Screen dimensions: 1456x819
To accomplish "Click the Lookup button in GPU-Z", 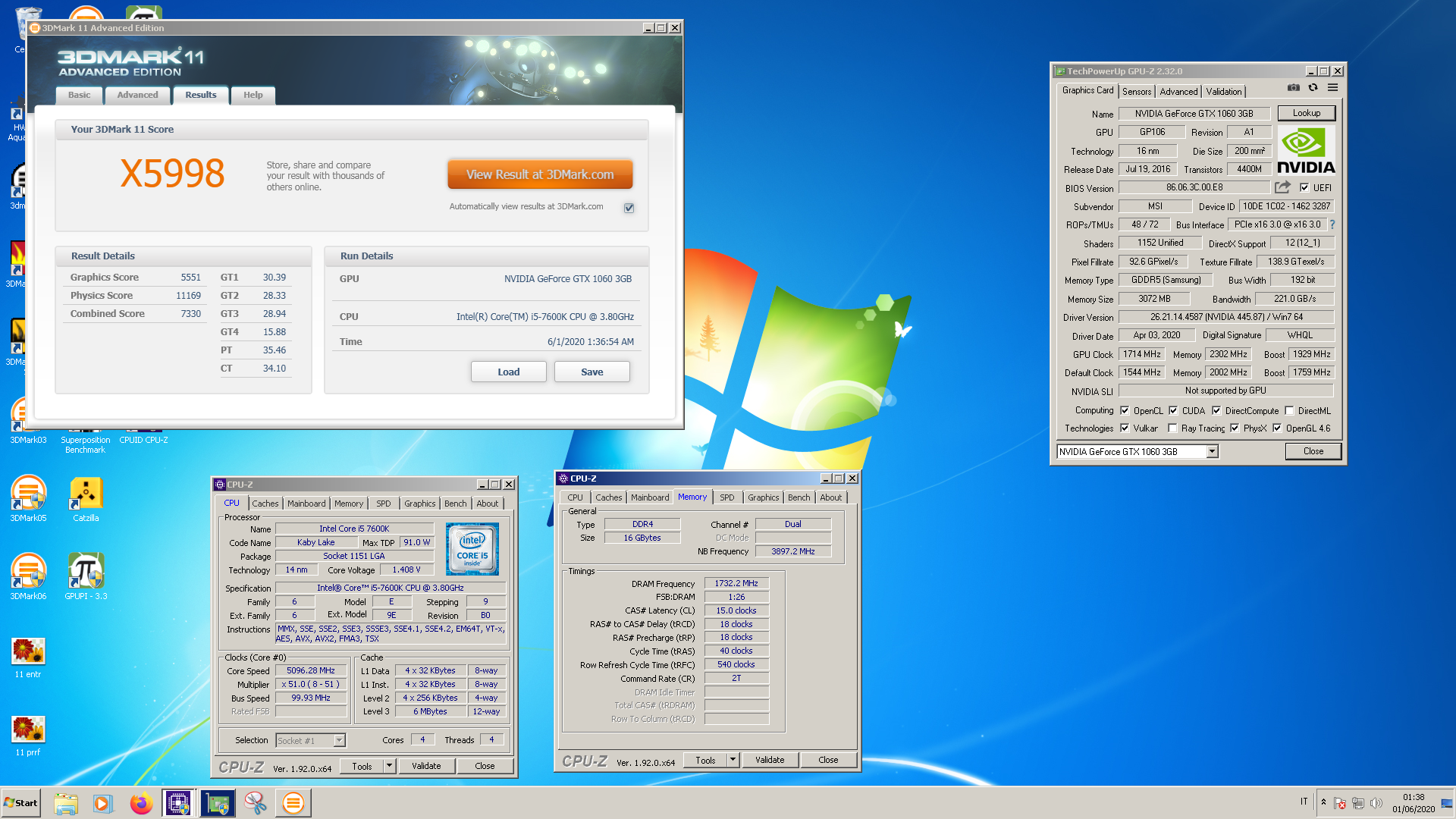I will [x=1306, y=113].
